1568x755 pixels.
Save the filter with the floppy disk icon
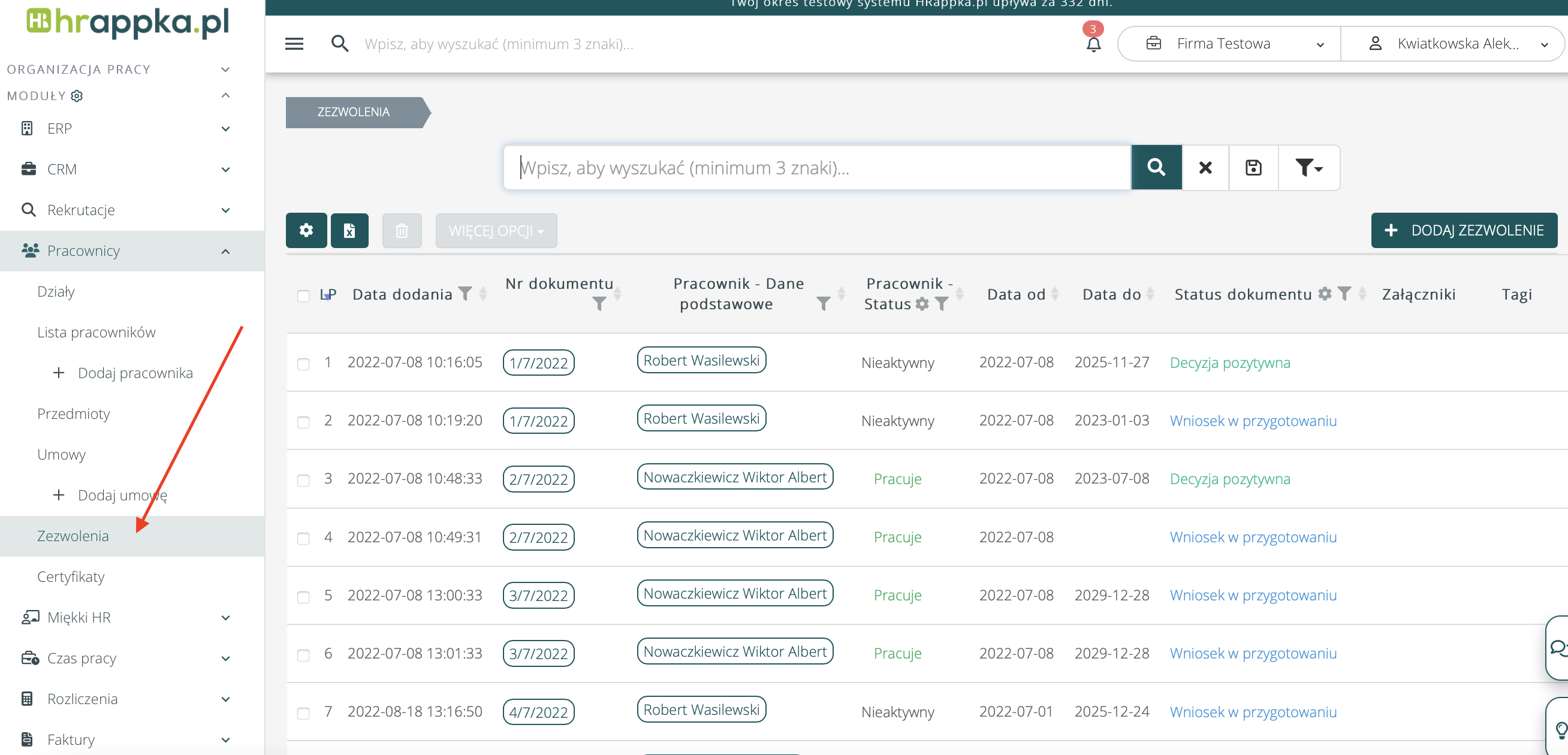click(x=1253, y=167)
